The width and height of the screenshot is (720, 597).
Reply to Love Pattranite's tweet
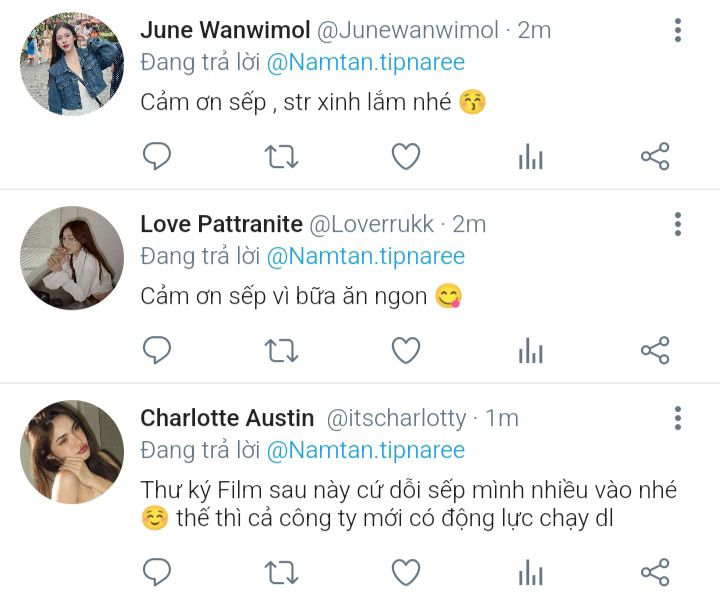point(157,350)
